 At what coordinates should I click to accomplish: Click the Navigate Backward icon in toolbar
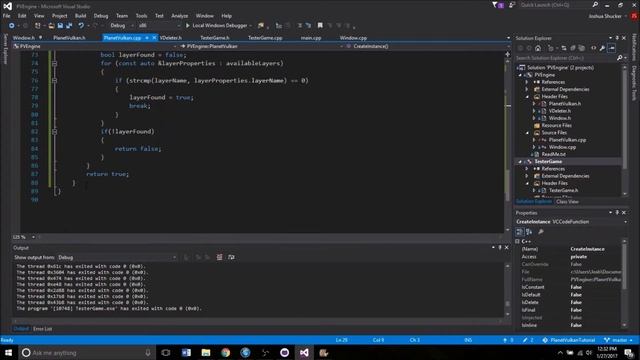coord(11,26)
